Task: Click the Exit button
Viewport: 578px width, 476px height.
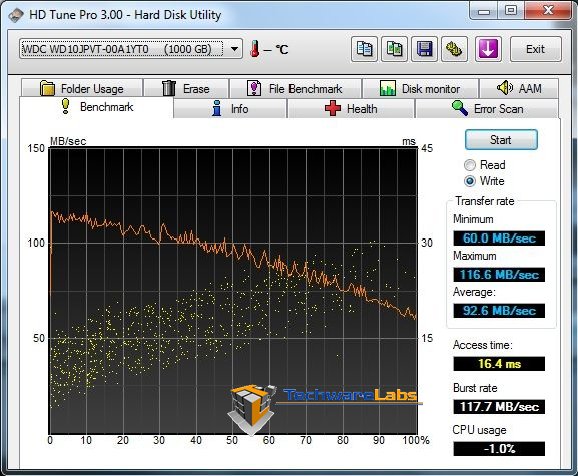Action: [x=536, y=49]
